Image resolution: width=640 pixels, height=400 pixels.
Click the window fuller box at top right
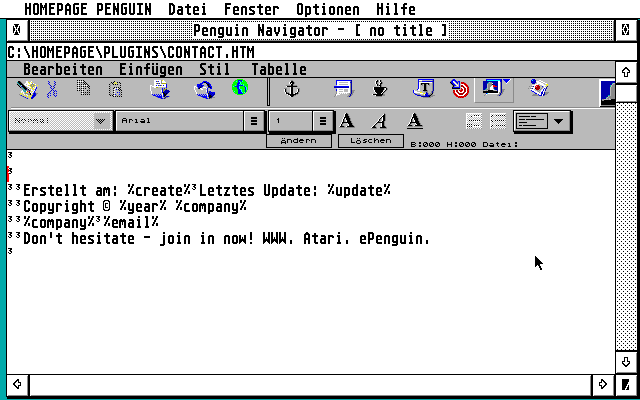click(x=626, y=30)
